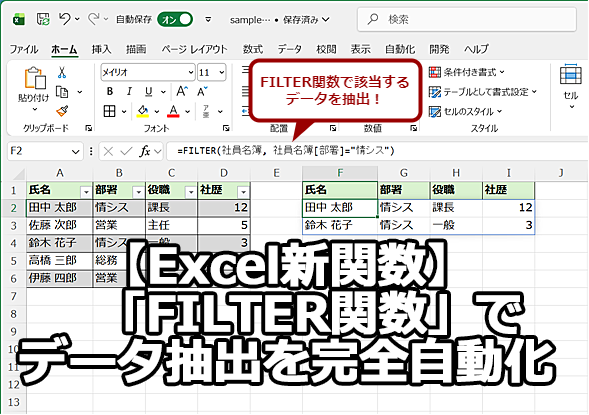Switch to the 挿入 tab
This screenshot has height=415, width=589.
101,49
